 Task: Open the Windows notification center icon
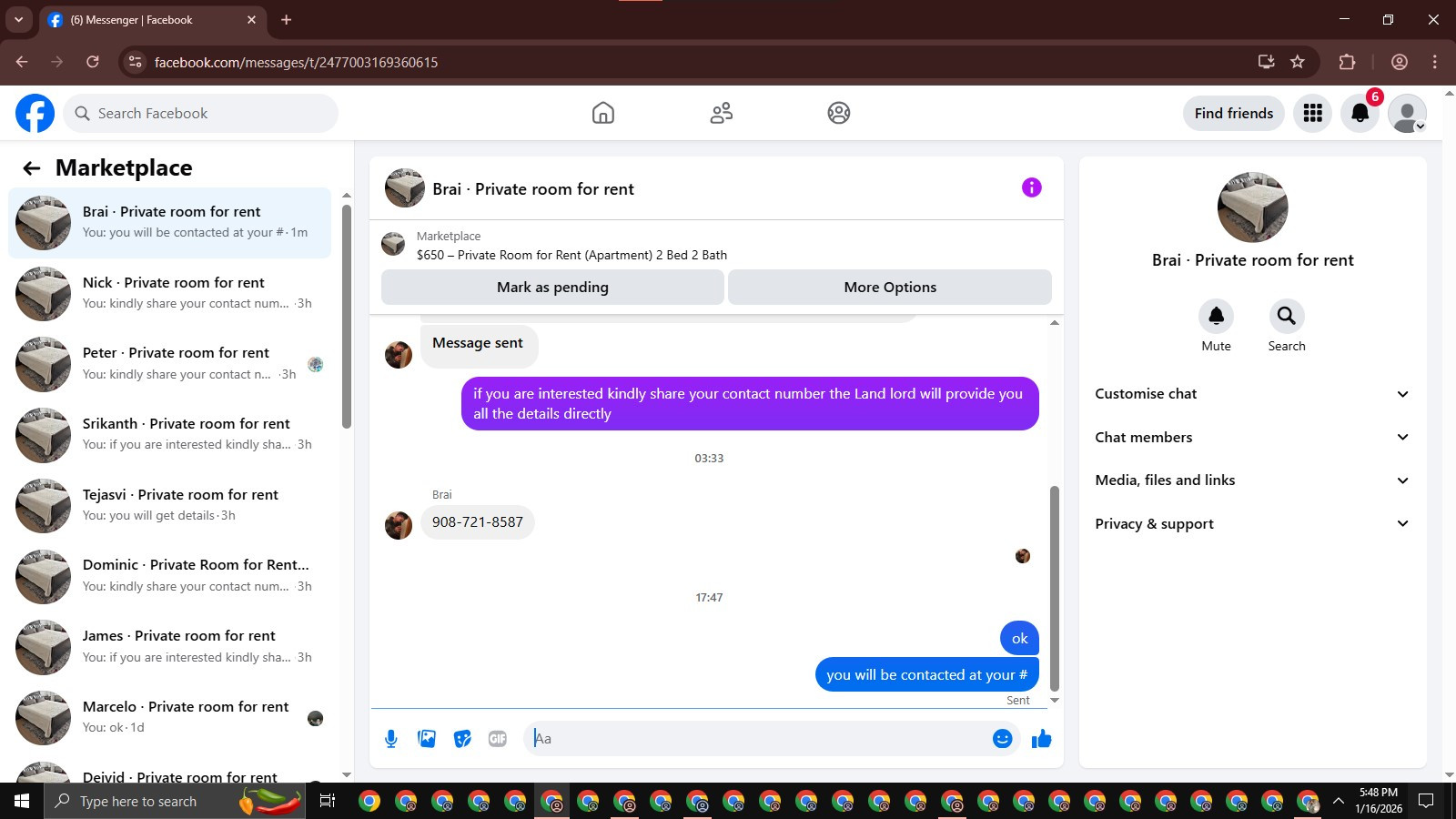click(x=1426, y=801)
